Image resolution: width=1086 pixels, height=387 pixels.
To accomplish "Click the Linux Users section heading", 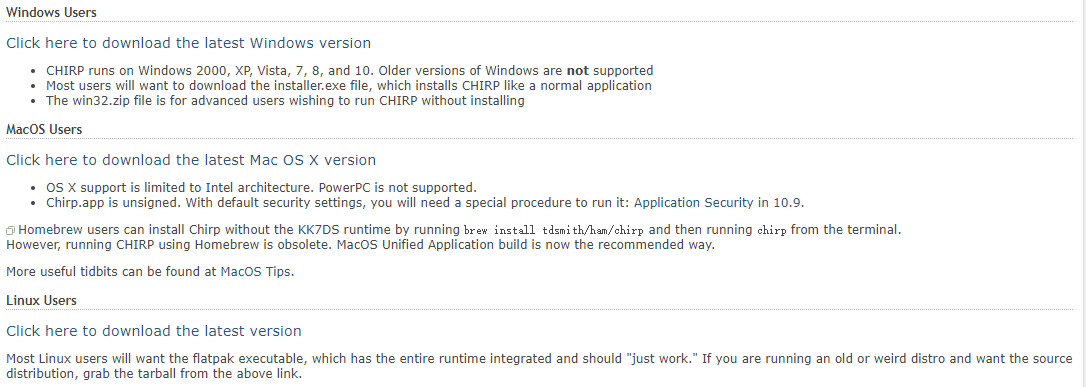I will tap(42, 300).
